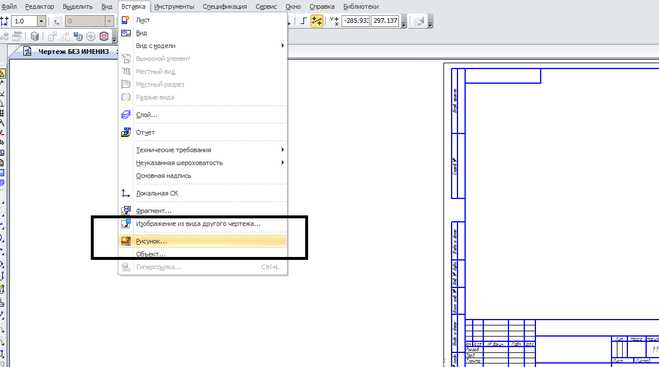Close the open Вставка menu header
This screenshot has height=367, width=659.
point(133,7)
